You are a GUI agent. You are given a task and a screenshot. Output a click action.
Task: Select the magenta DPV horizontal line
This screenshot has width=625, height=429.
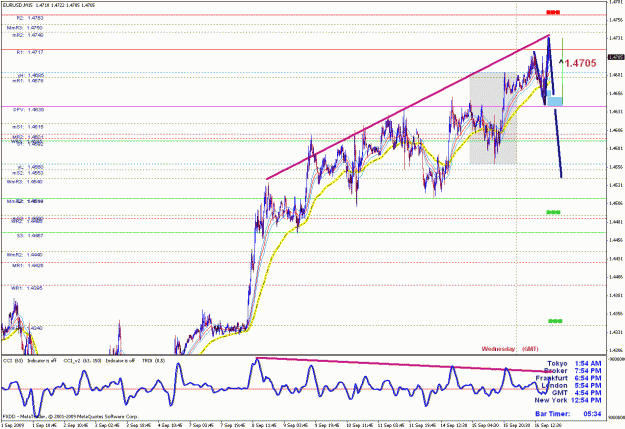[x=303, y=106]
